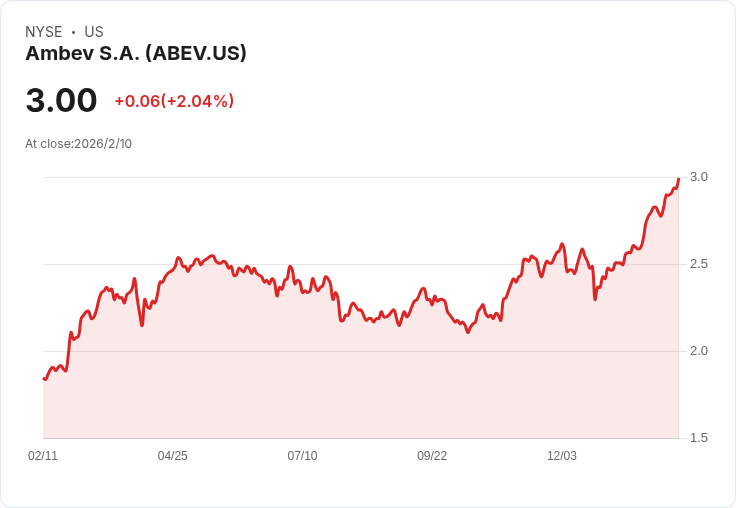
Task: Click the dot separator after NYSE
Action: pos(73,32)
